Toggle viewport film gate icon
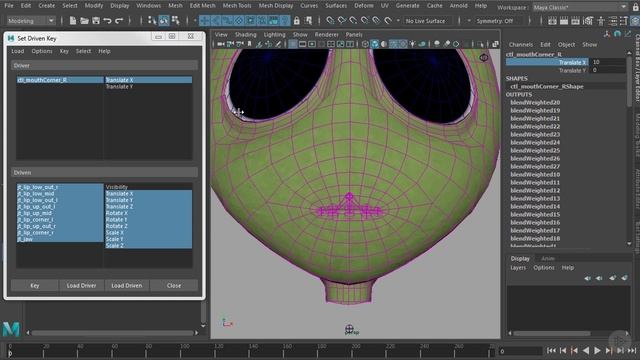640x360 pixels. (x=302, y=44)
